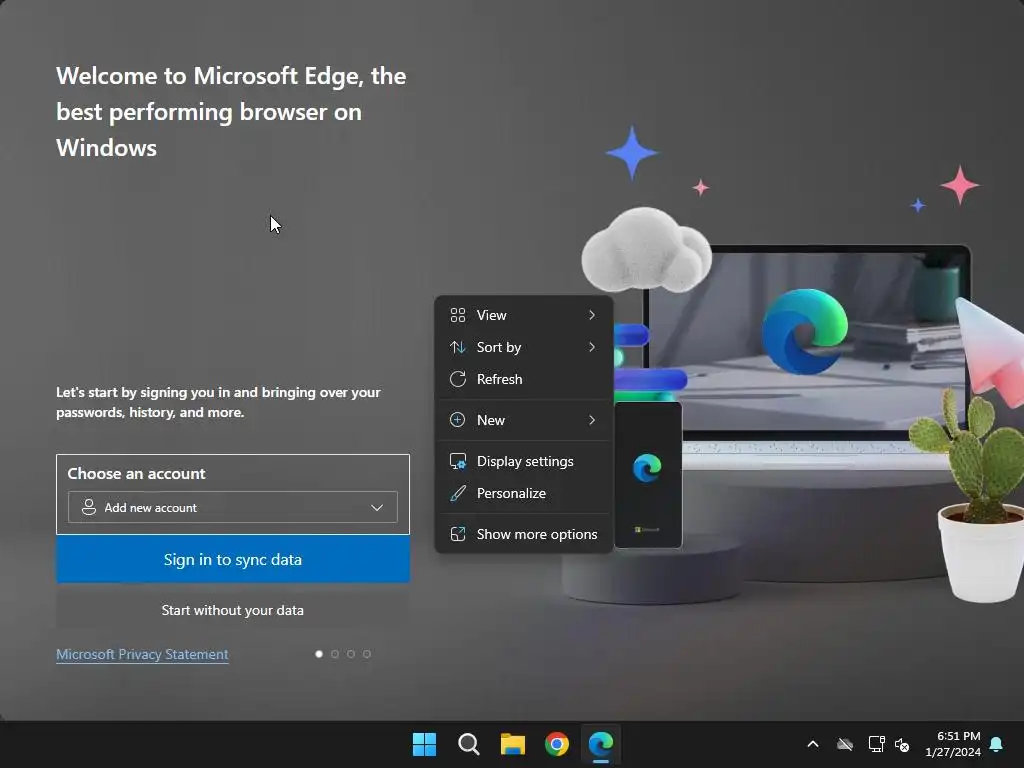
Task: Expand the New submenu arrow
Action: 592,420
